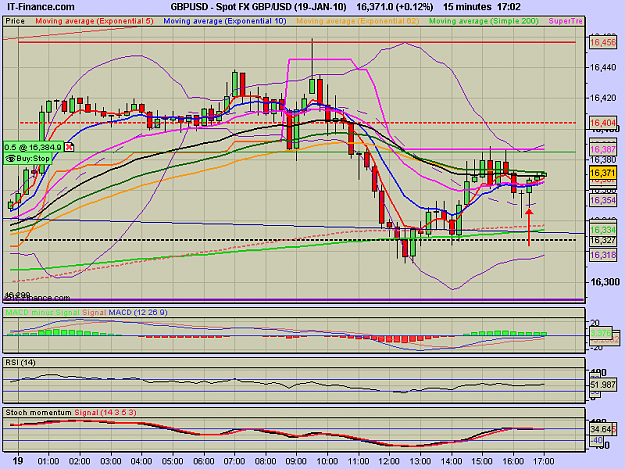625x469 pixels.
Task: Click the green 16,334 price tag
Action: 603,230
